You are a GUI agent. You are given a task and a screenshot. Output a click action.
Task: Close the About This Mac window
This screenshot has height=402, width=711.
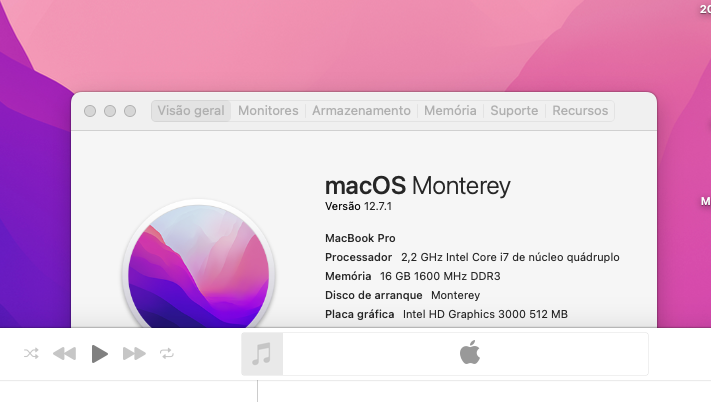point(90,111)
